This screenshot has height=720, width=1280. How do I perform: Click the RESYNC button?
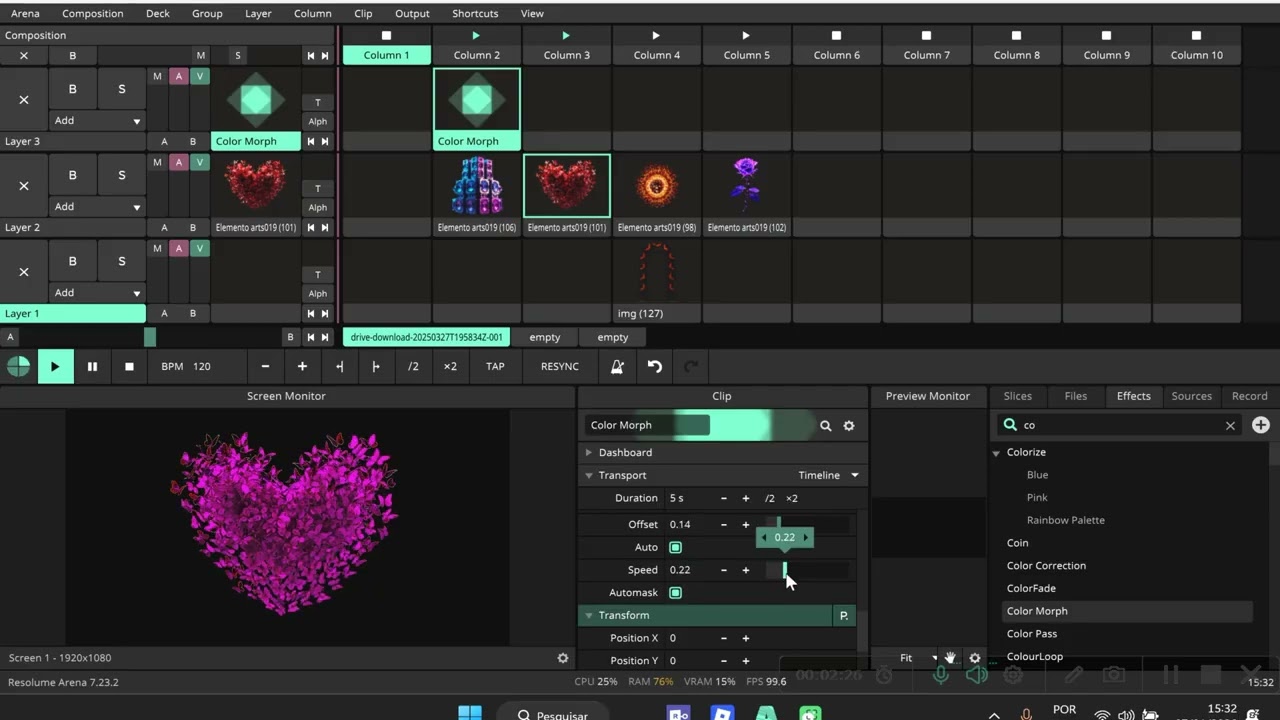pyautogui.click(x=559, y=367)
